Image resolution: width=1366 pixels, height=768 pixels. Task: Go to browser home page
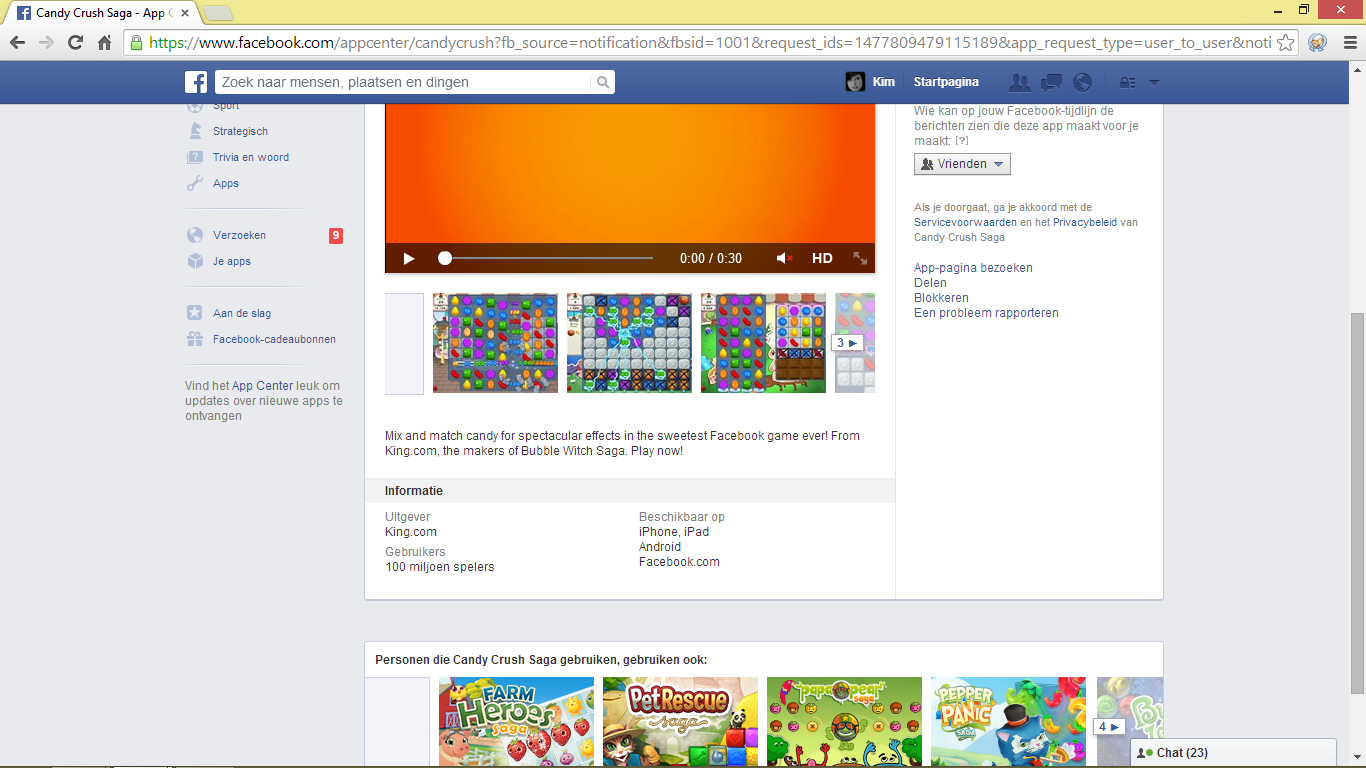click(x=104, y=42)
